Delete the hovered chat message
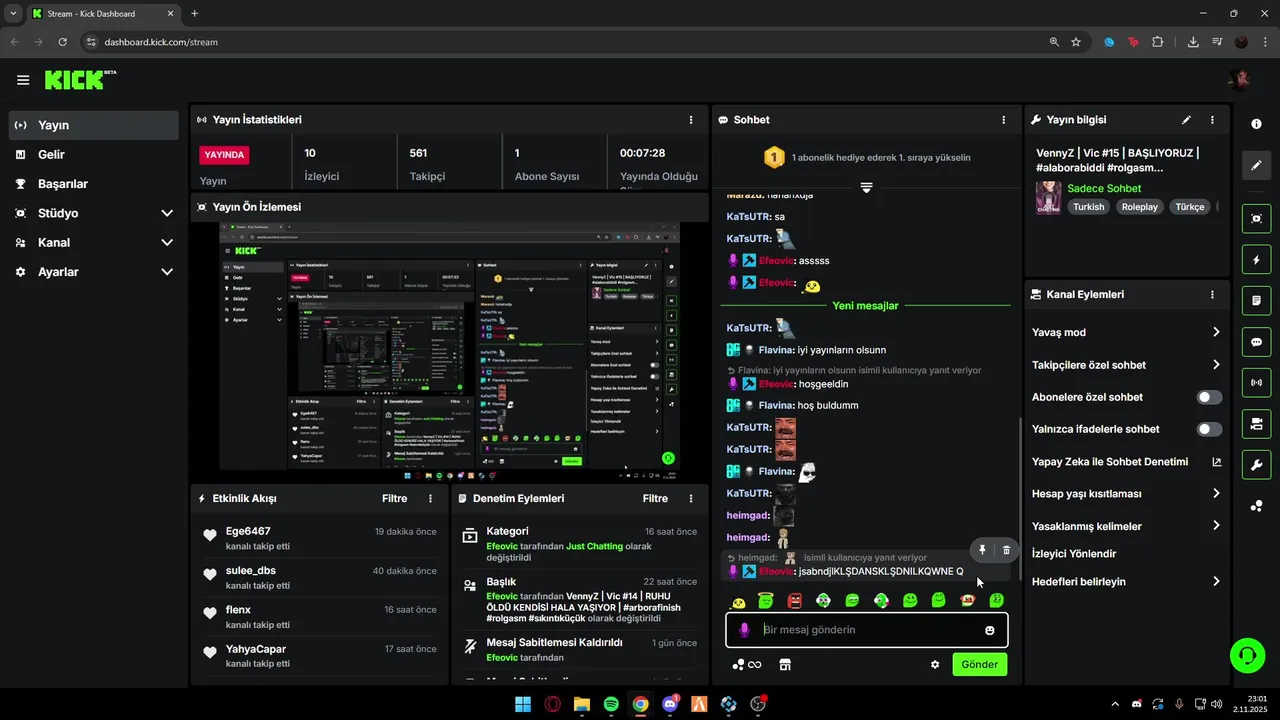 coord(1006,550)
